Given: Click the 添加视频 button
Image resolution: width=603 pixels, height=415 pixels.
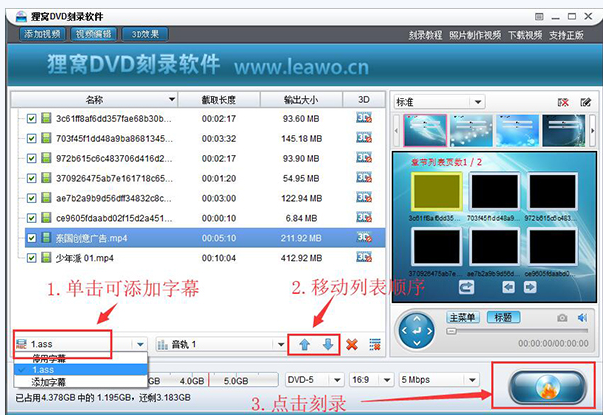Looking at the screenshot, I should (42, 34).
